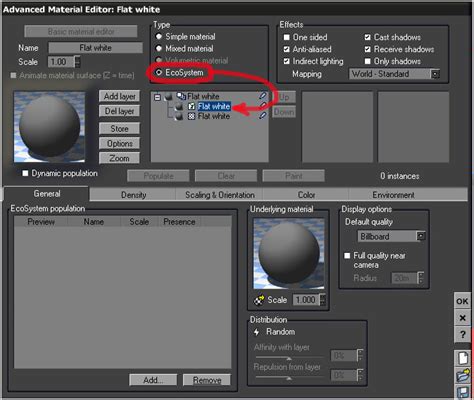Open help with the question mark button

[462, 334]
